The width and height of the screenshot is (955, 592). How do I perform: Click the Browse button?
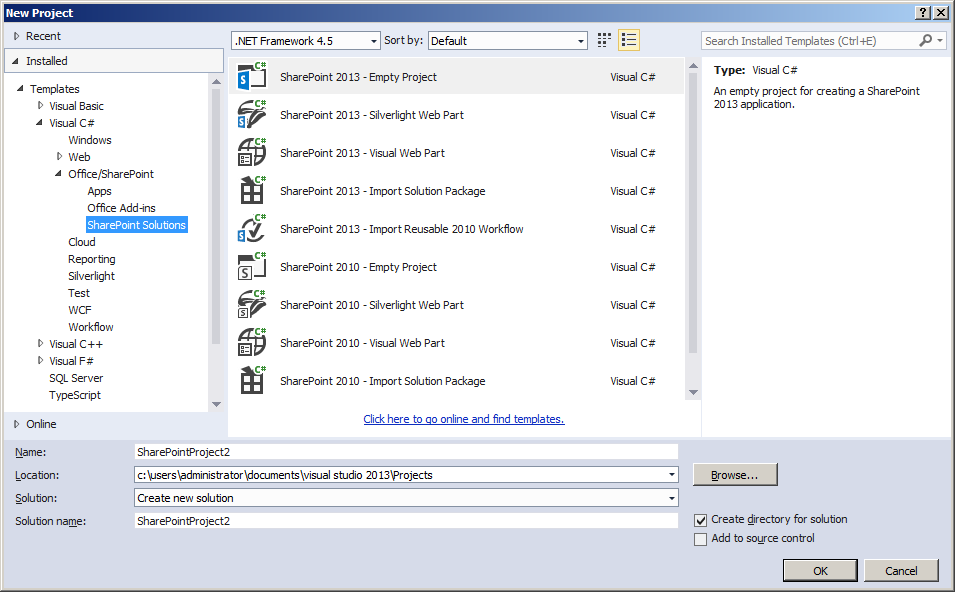[735, 474]
